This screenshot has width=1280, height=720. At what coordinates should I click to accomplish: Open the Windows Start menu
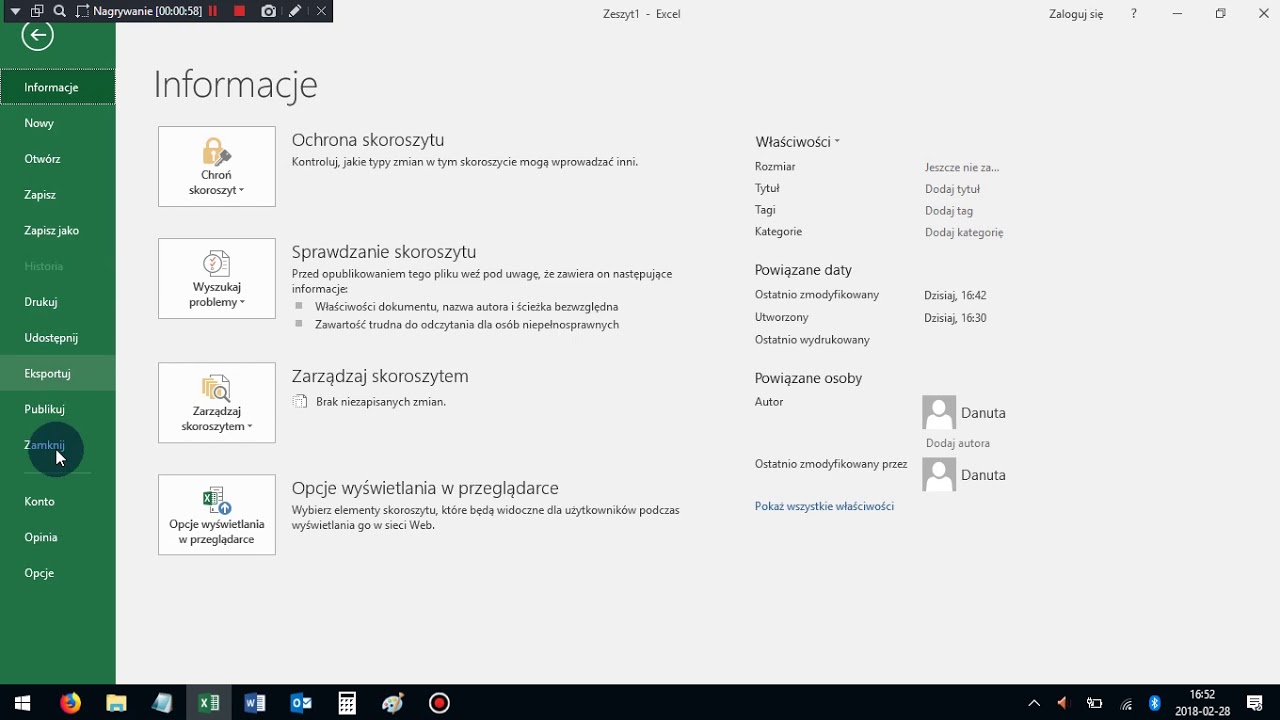pyautogui.click(x=23, y=703)
